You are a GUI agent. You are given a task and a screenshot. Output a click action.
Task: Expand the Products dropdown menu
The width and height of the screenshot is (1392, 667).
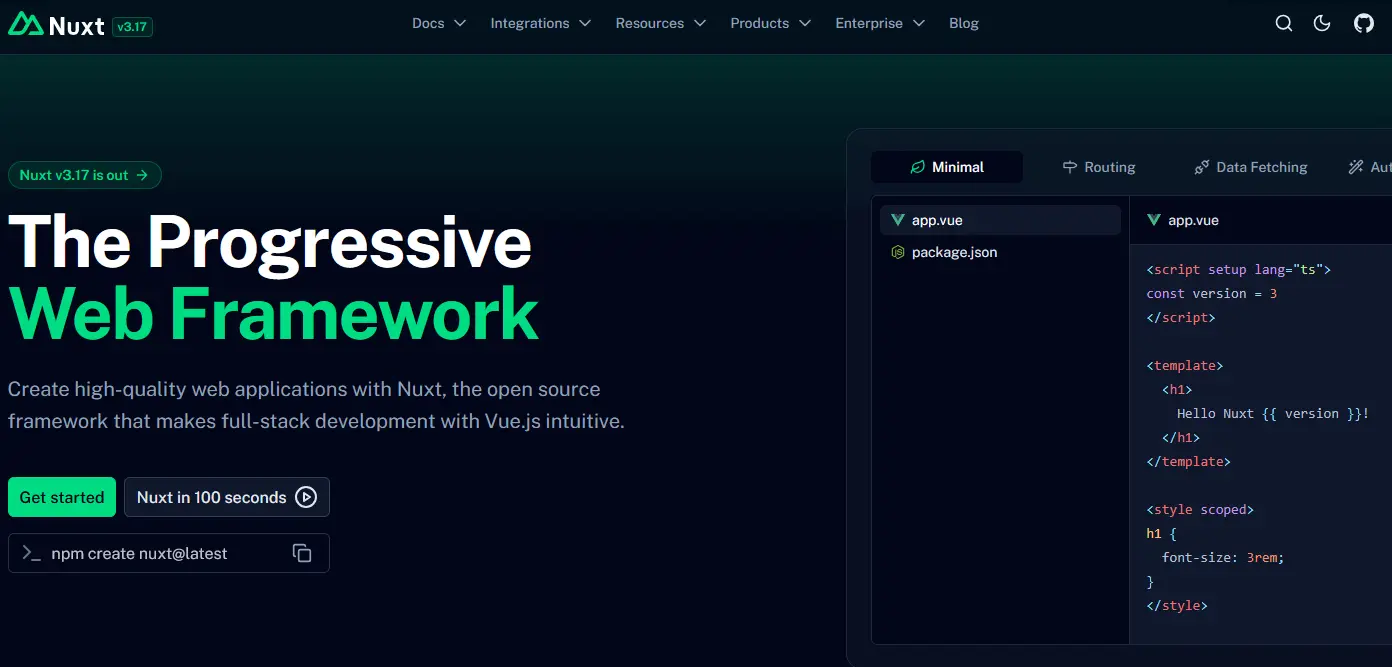(x=770, y=23)
